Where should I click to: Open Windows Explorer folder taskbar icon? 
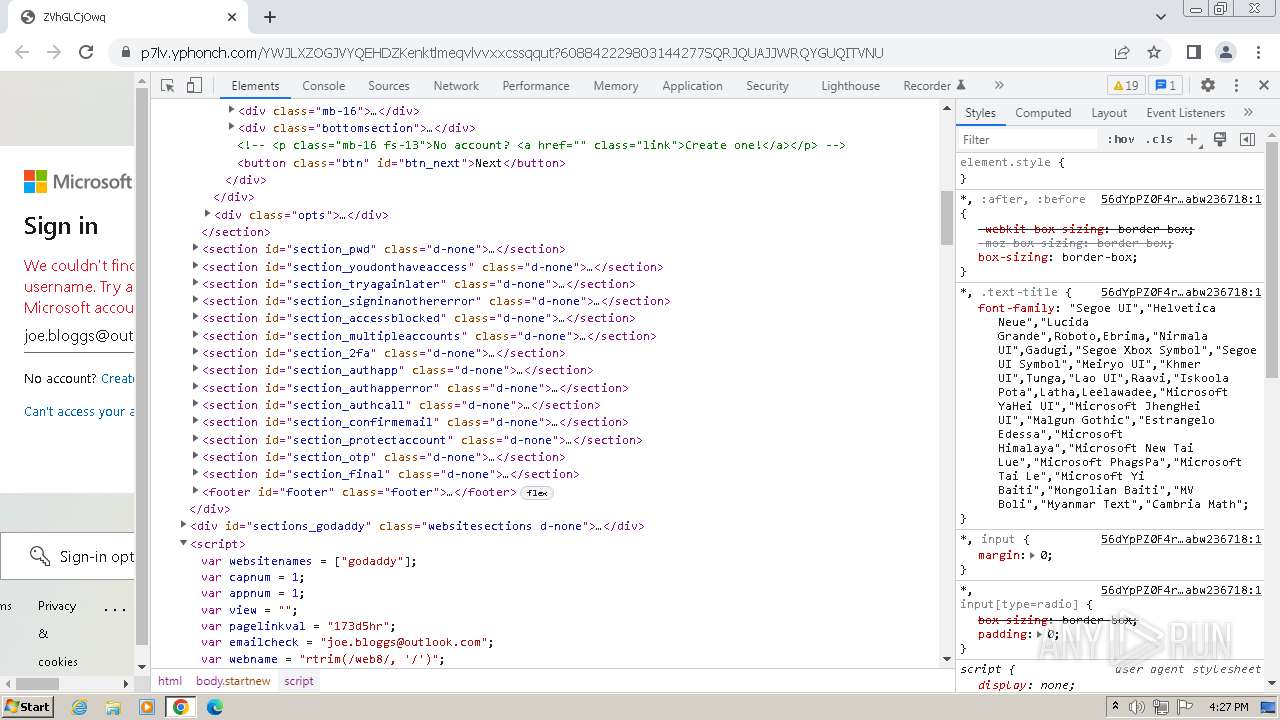tap(113, 707)
